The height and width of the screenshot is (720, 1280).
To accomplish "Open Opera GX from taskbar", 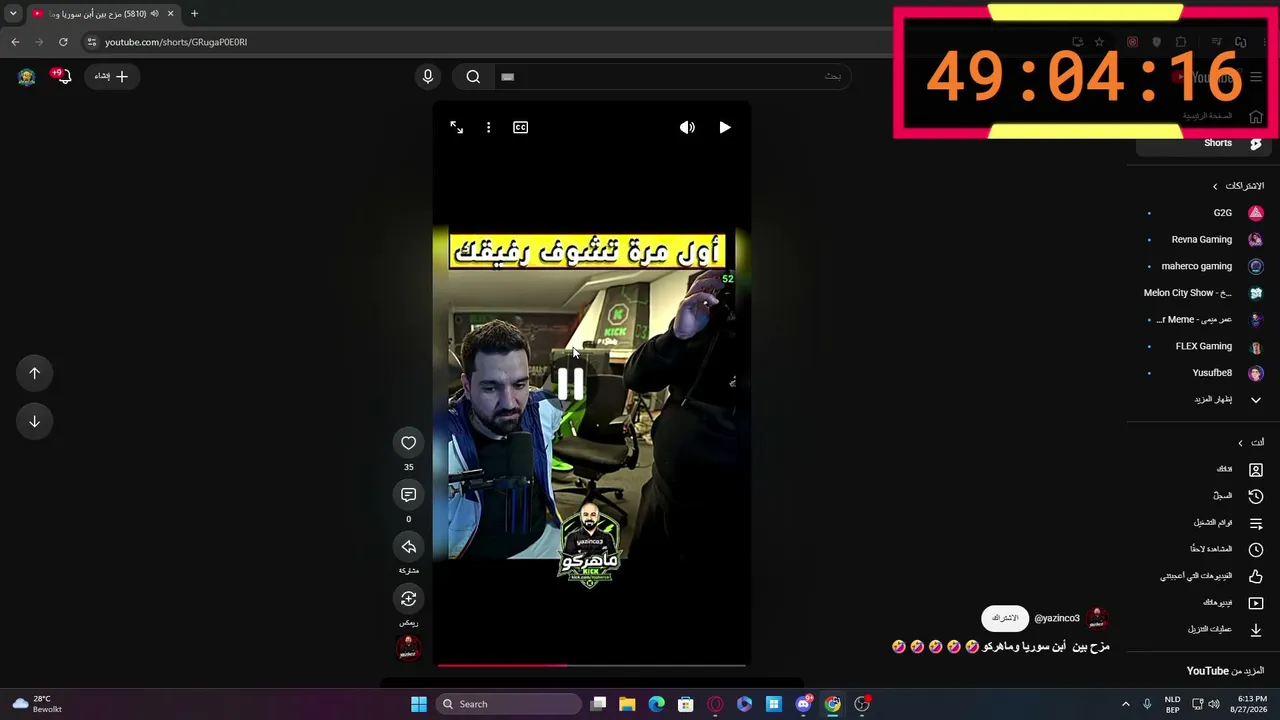I will [715, 704].
